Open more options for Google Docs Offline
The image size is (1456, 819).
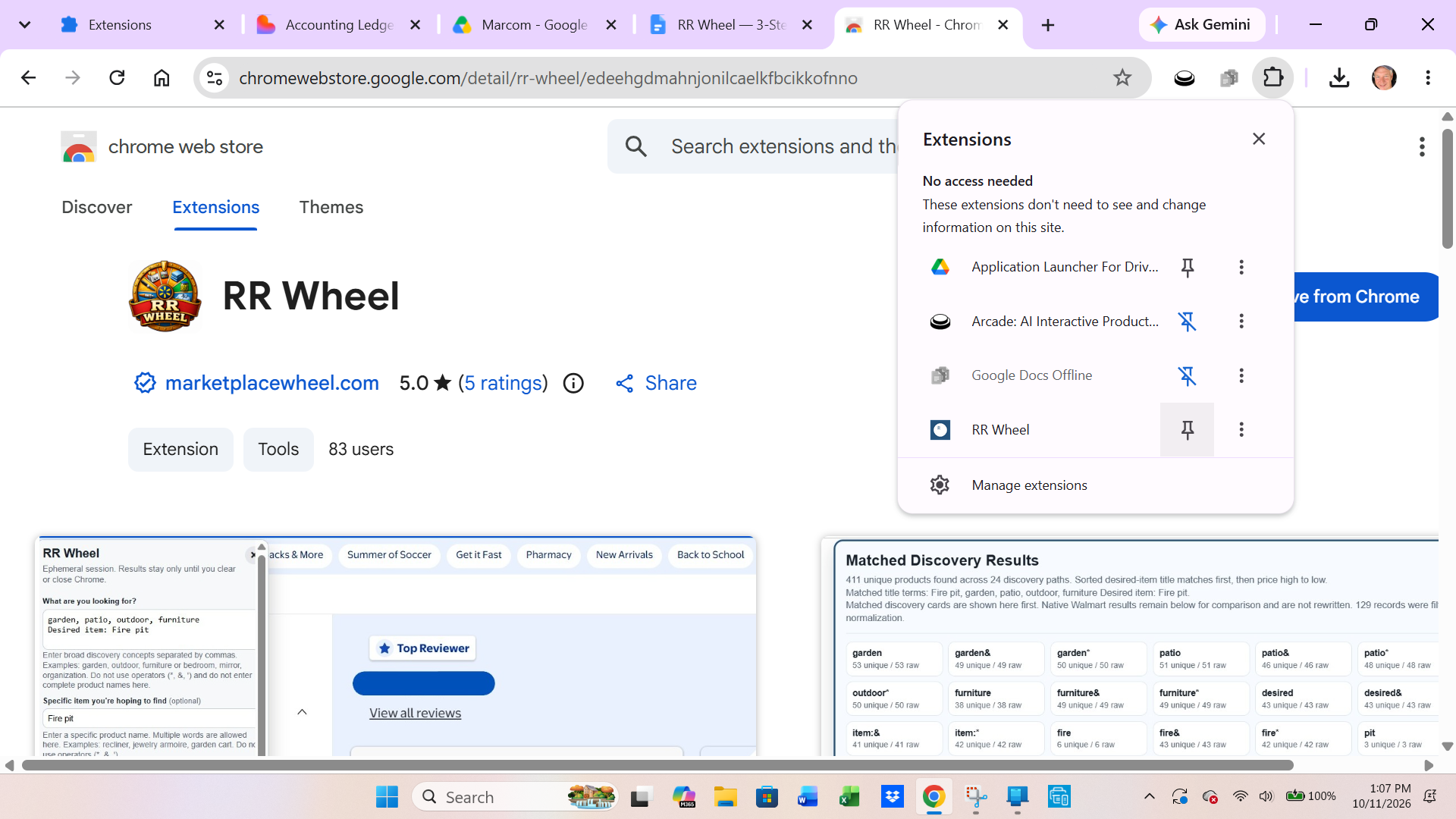click(x=1241, y=376)
